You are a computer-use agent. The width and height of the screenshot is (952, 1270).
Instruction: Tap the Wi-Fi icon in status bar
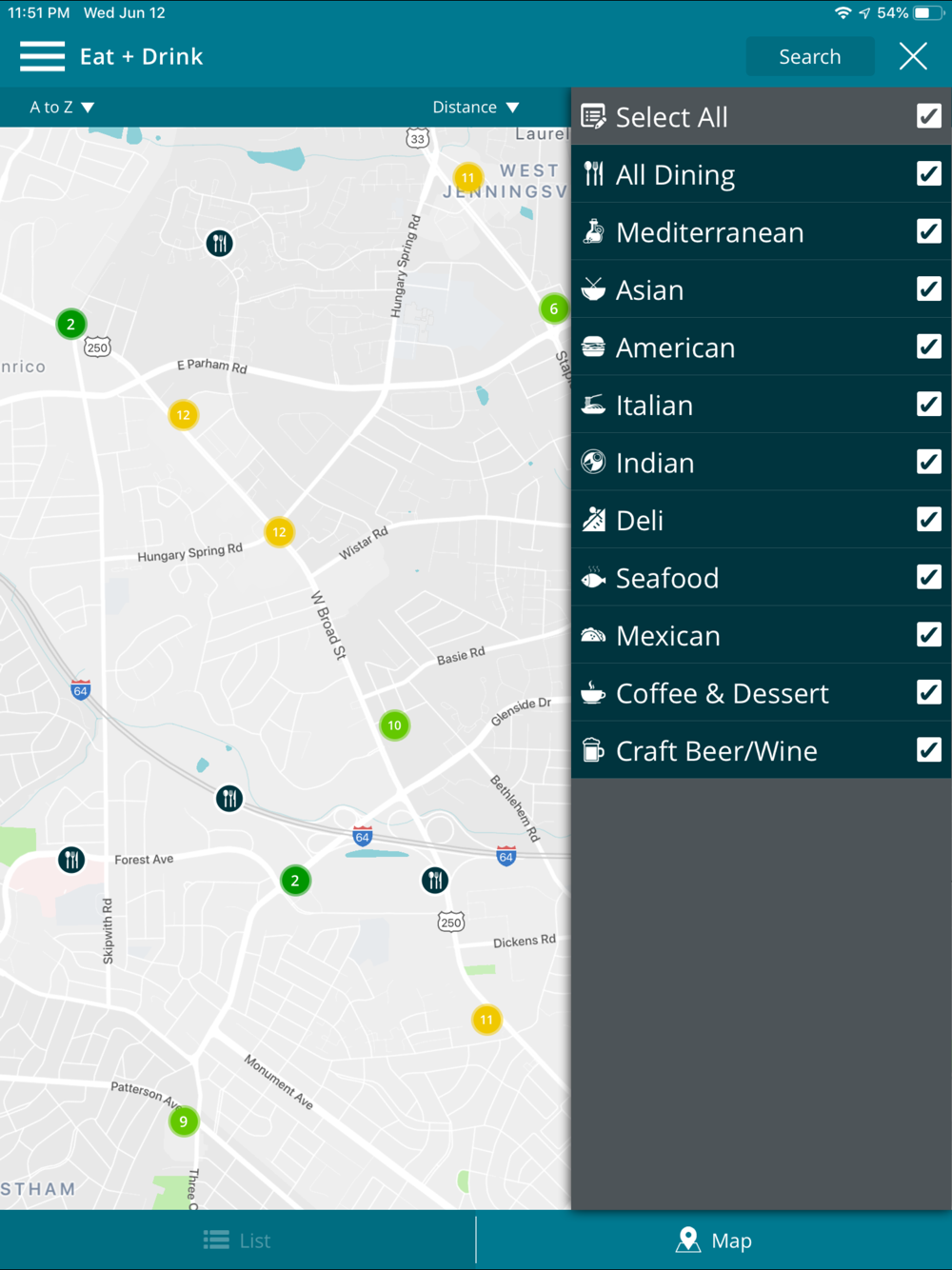[843, 13]
